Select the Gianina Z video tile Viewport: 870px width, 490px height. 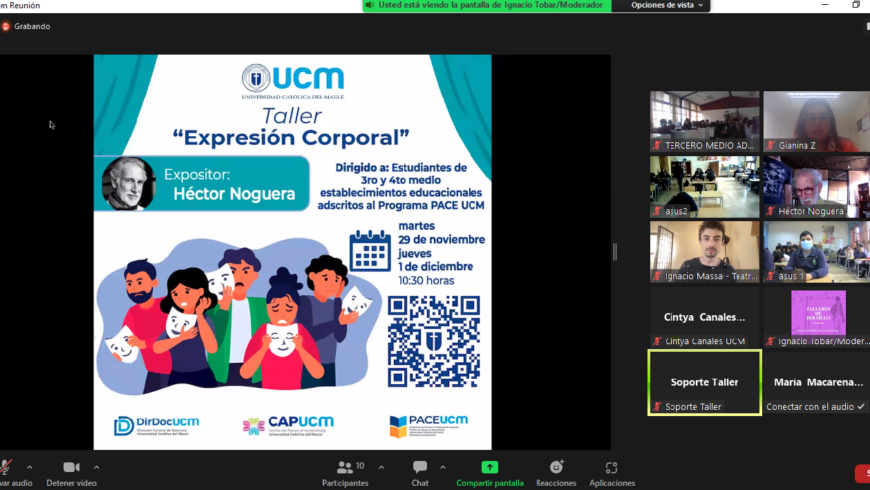pos(817,122)
